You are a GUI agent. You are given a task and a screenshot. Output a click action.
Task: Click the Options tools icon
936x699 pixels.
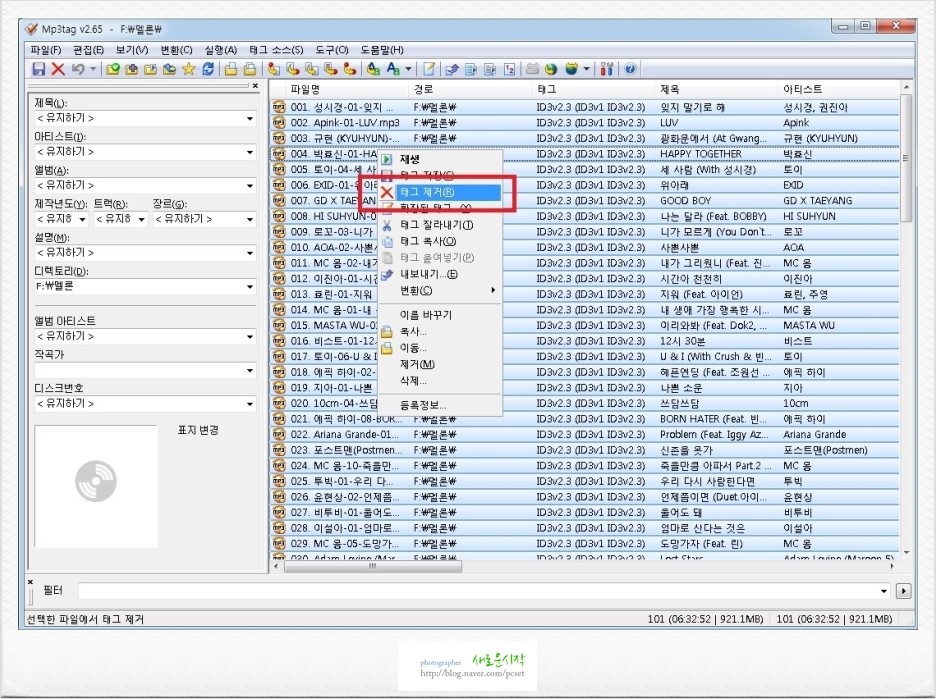pyautogui.click(x=607, y=69)
